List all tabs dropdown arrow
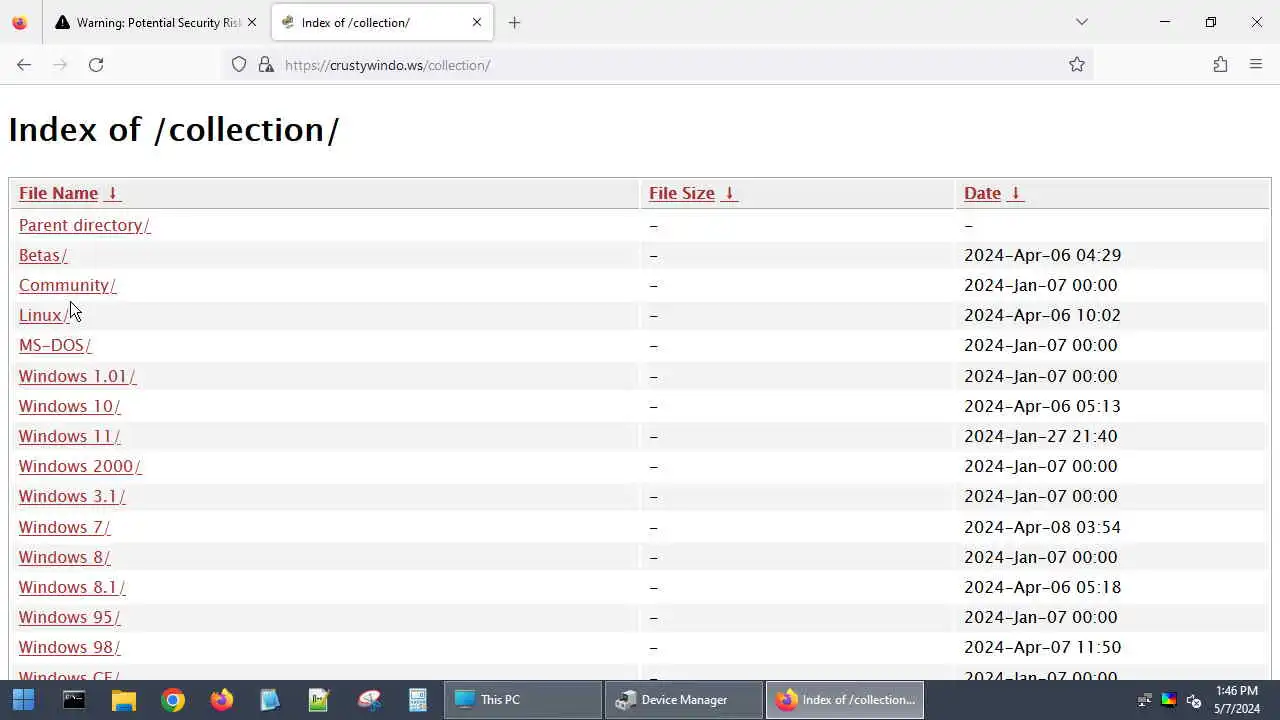Viewport: 1280px width, 720px height. point(1082,22)
